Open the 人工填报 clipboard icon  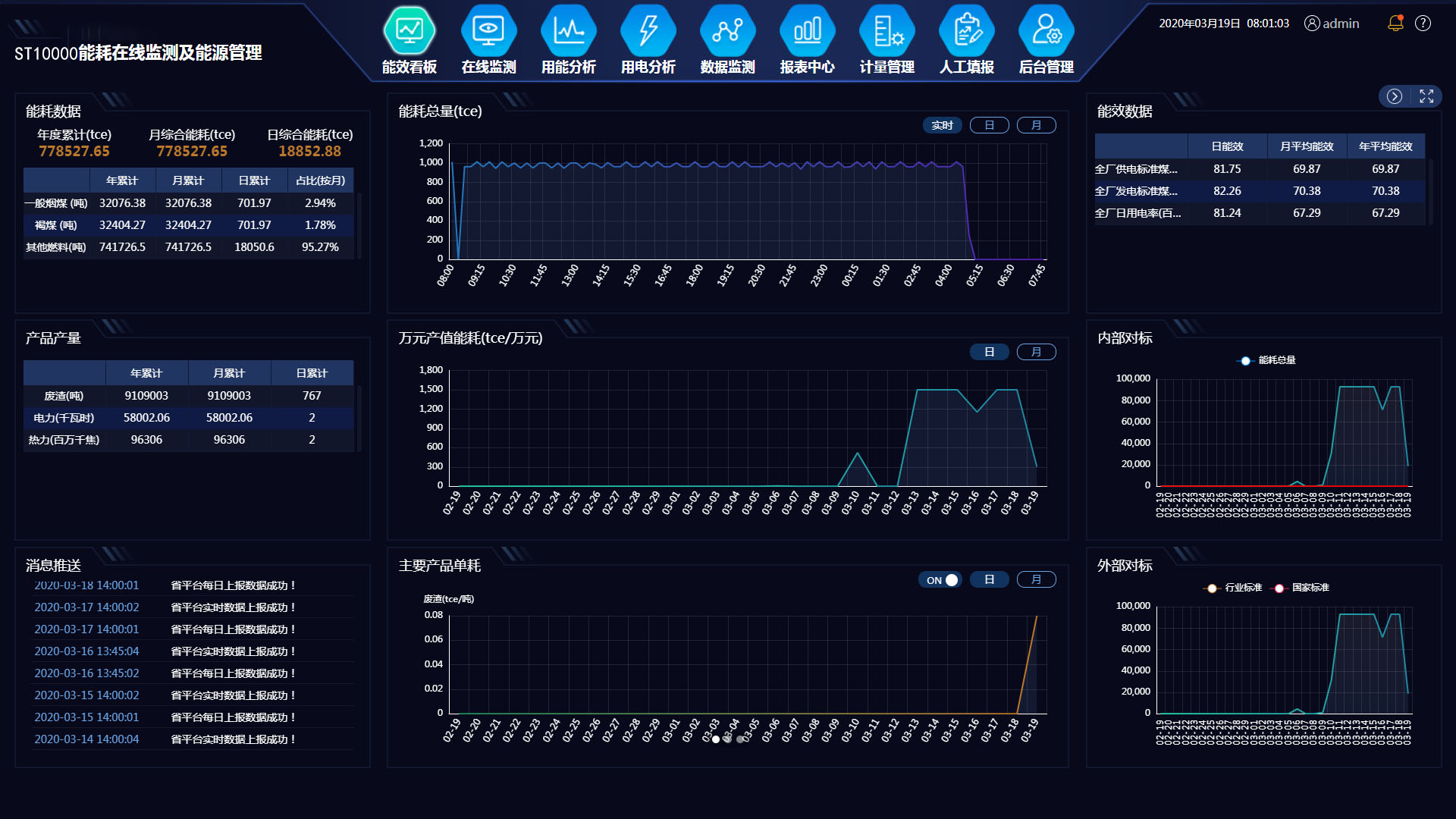[x=966, y=32]
